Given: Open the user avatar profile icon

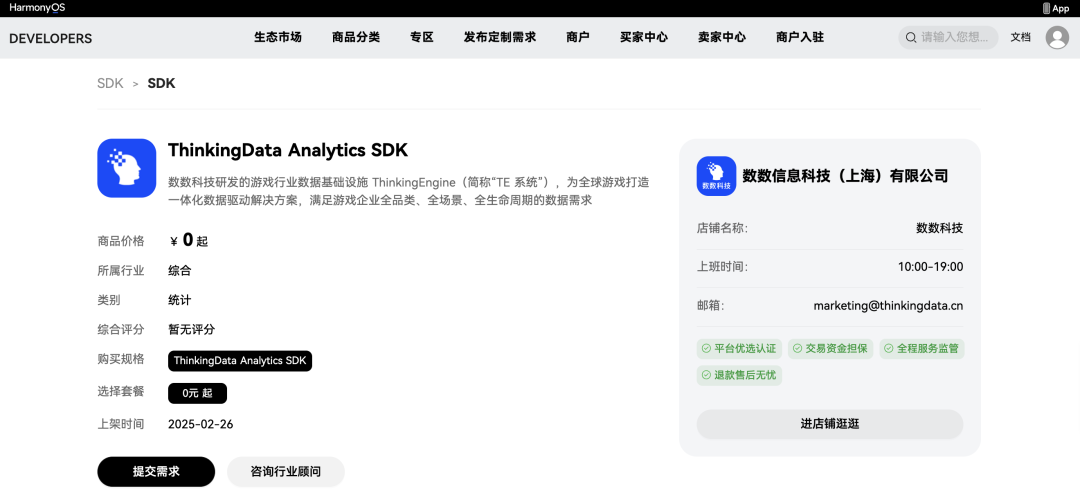Looking at the screenshot, I should tap(1057, 37).
